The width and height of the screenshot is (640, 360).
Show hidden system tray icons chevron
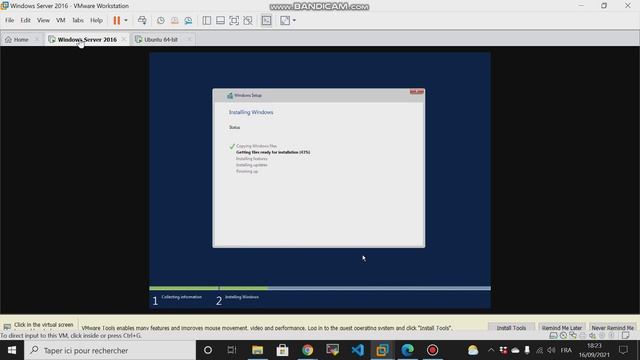pos(491,350)
